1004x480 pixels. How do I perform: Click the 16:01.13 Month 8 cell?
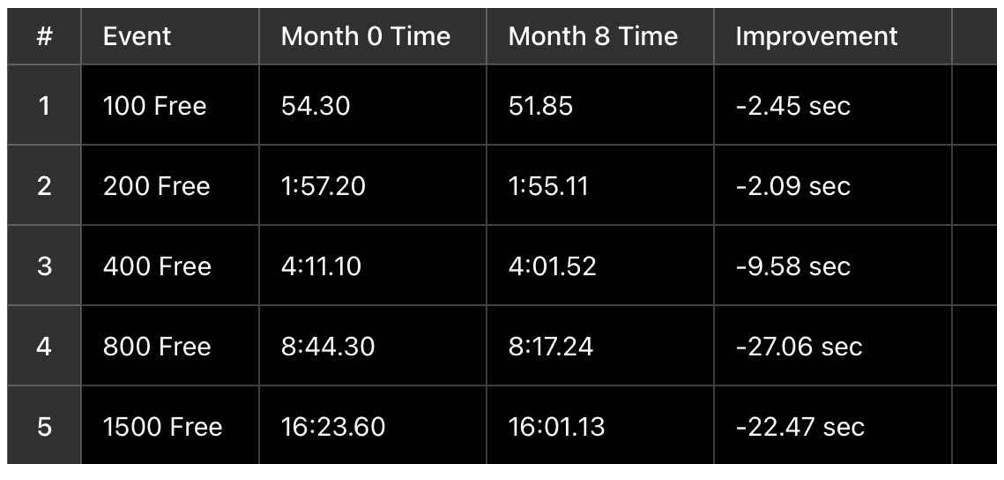[600, 426]
